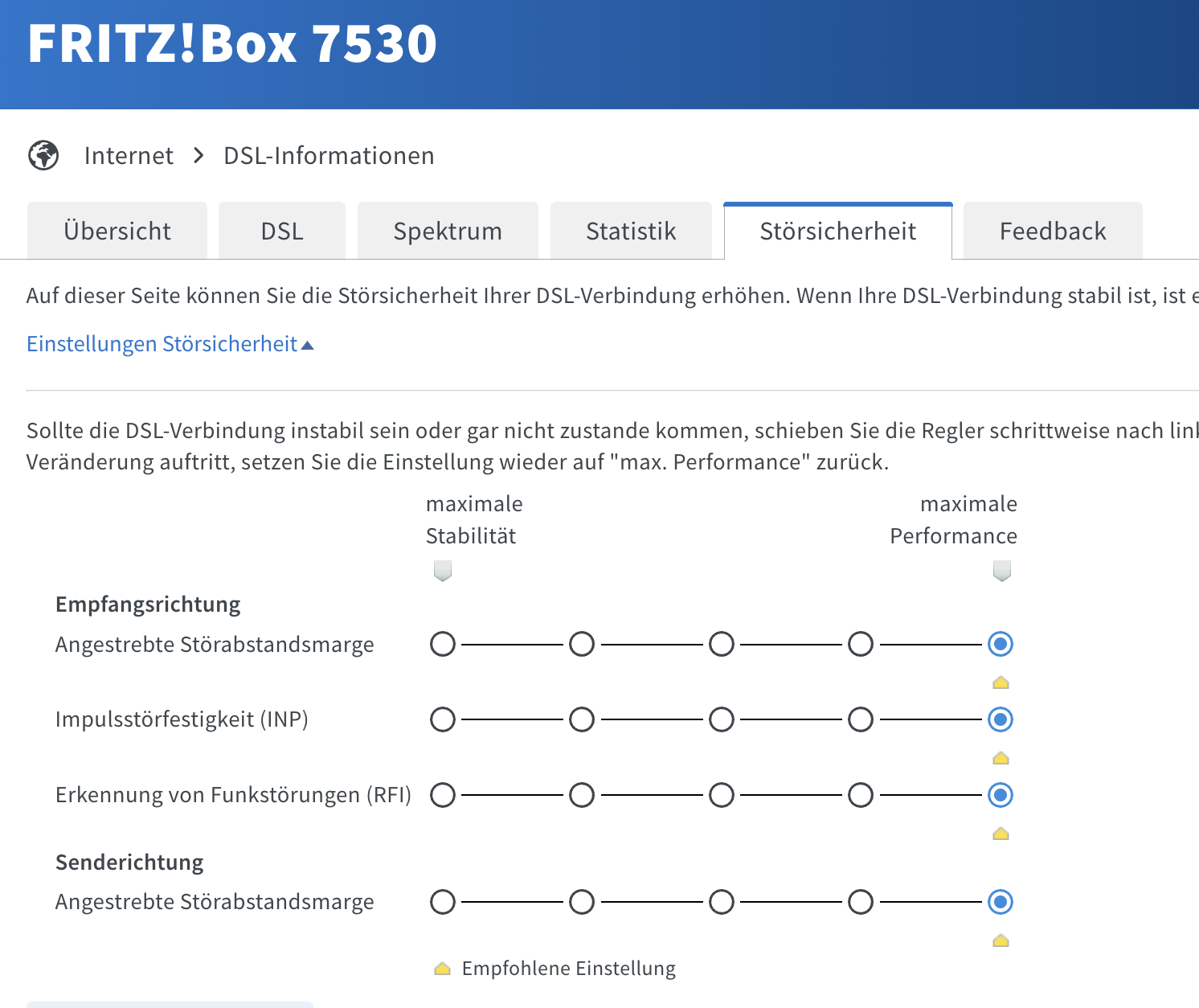Select middle step for Empfangsrichtung Störabstandsmarge
This screenshot has height=1008, width=1199.
[722, 644]
